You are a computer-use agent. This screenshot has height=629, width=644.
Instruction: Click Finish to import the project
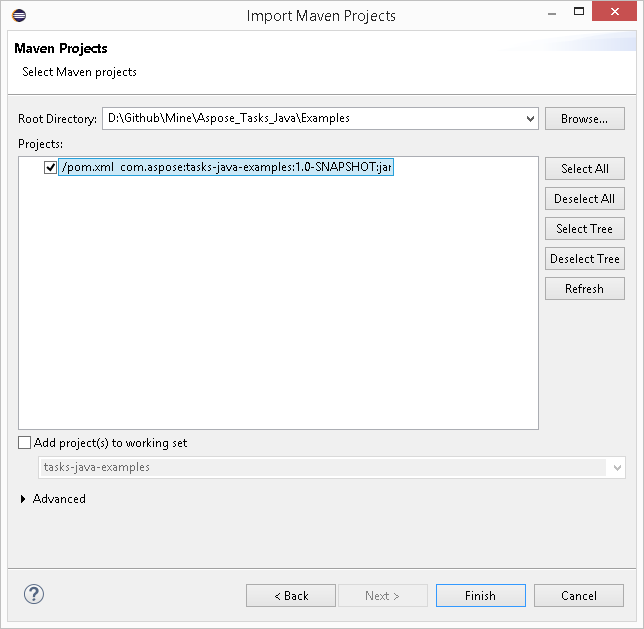(x=480, y=595)
